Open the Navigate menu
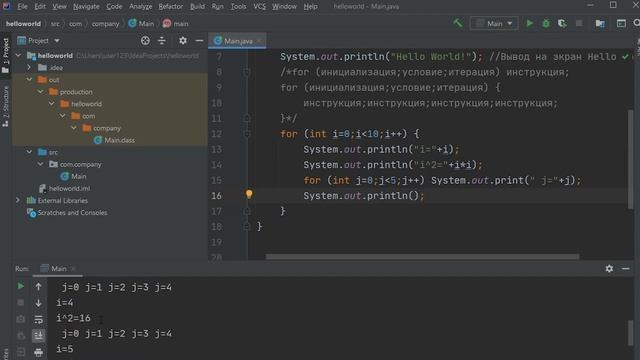 86,6
